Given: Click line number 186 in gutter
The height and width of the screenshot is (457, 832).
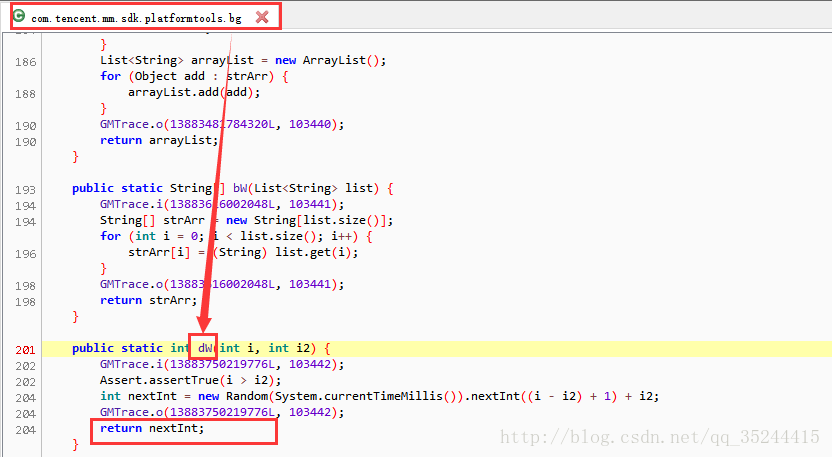Looking at the screenshot, I should pos(26,60).
